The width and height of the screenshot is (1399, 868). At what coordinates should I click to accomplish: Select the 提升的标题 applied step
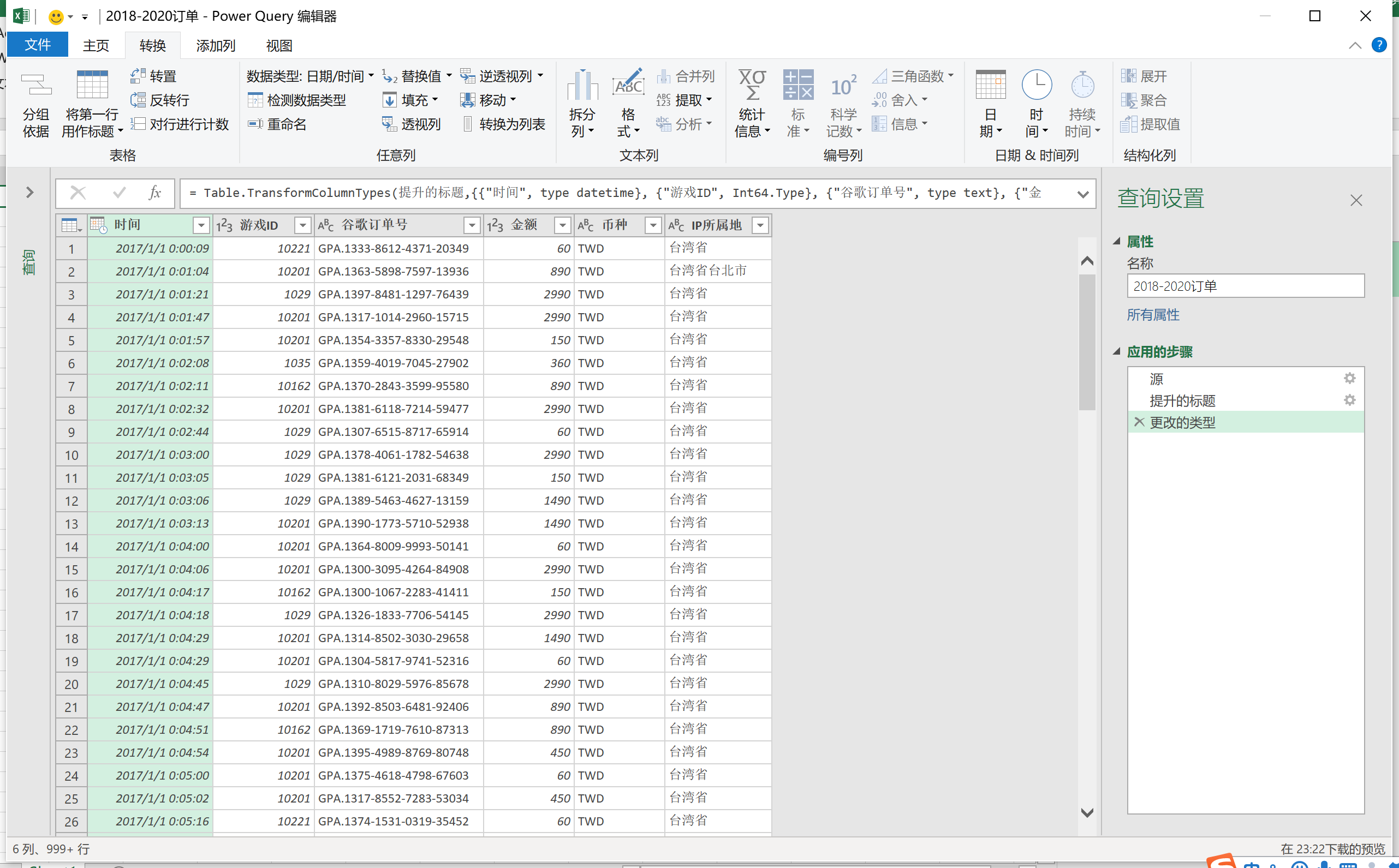pos(1246,400)
